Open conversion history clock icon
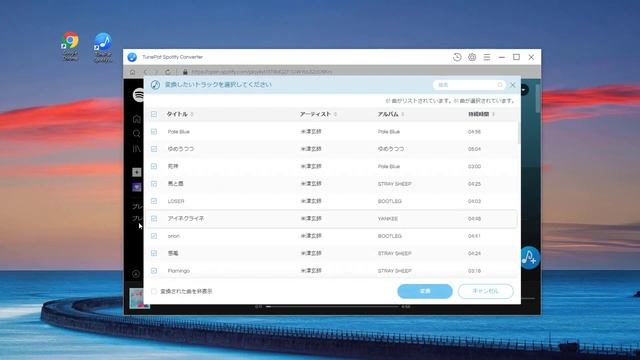 point(457,57)
